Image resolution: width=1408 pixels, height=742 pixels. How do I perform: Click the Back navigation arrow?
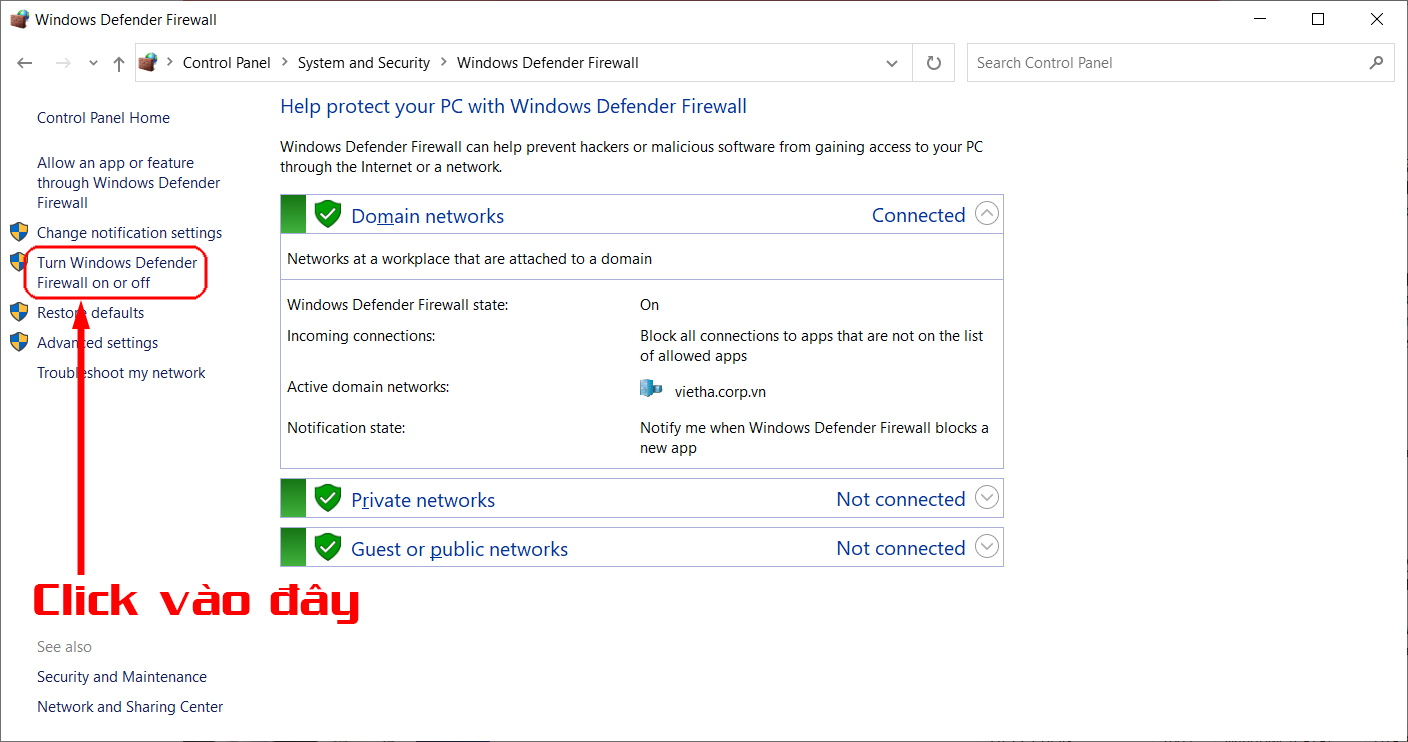coord(26,63)
